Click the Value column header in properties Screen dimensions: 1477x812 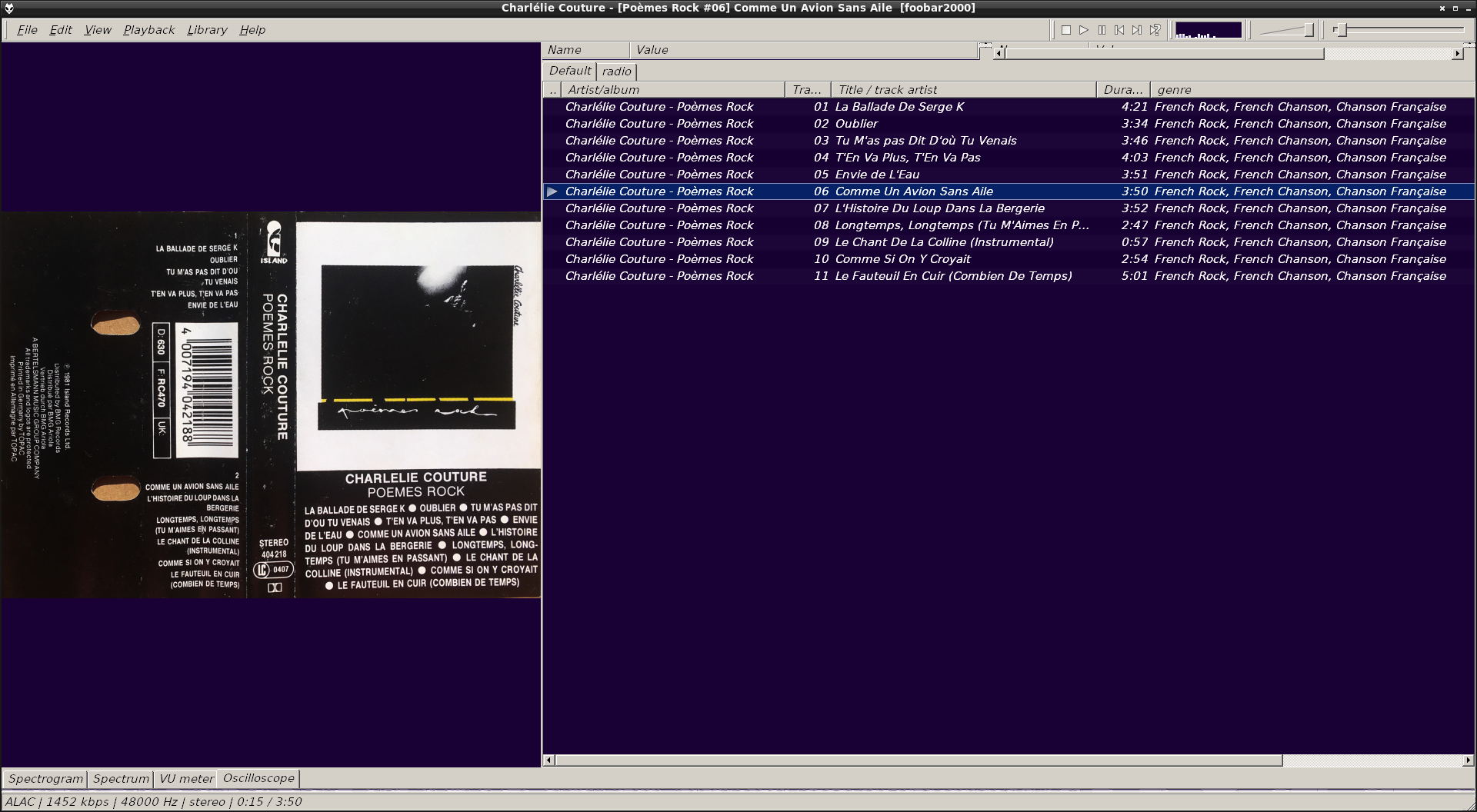coord(804,50)
